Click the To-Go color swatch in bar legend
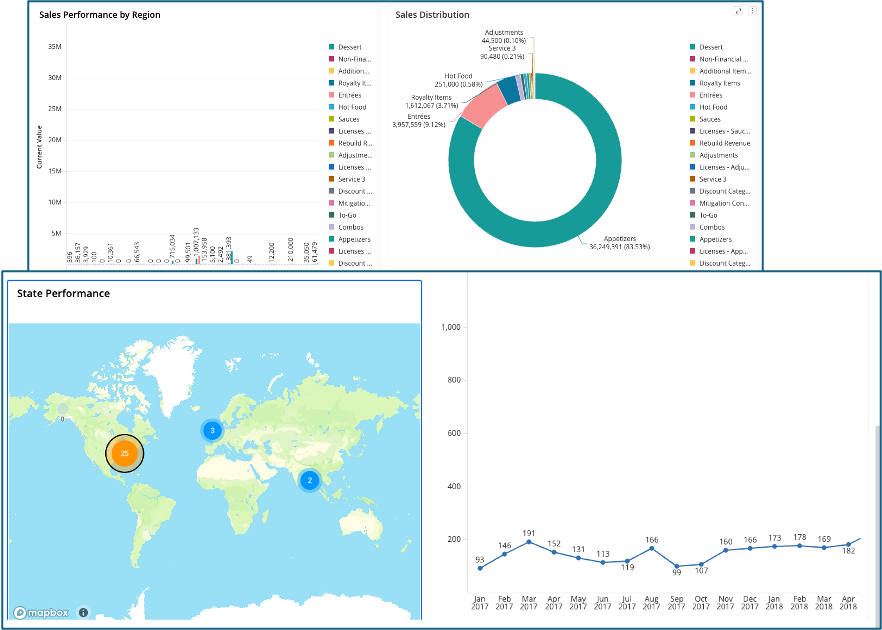882x630 pixels. (330, 215)
